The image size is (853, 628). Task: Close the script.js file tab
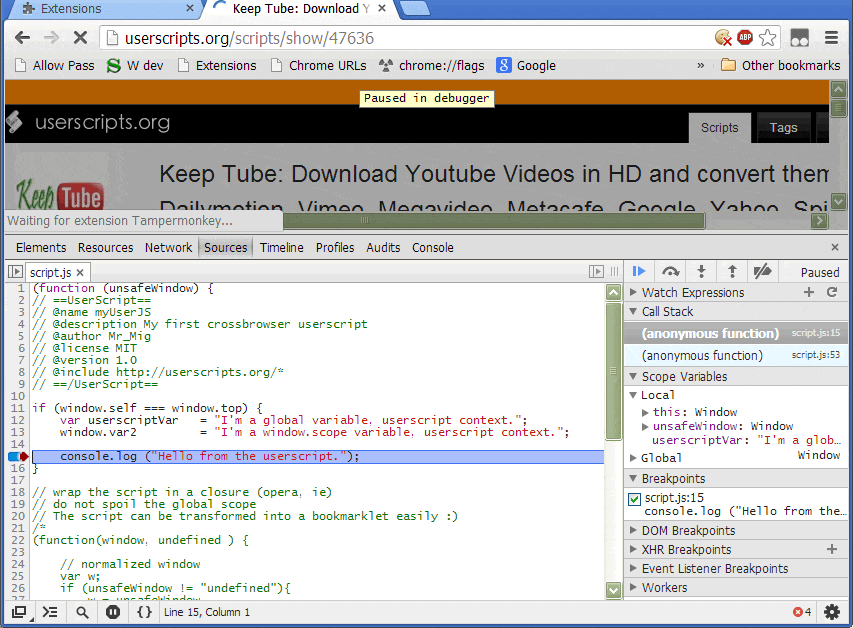(x=80, y=272)
